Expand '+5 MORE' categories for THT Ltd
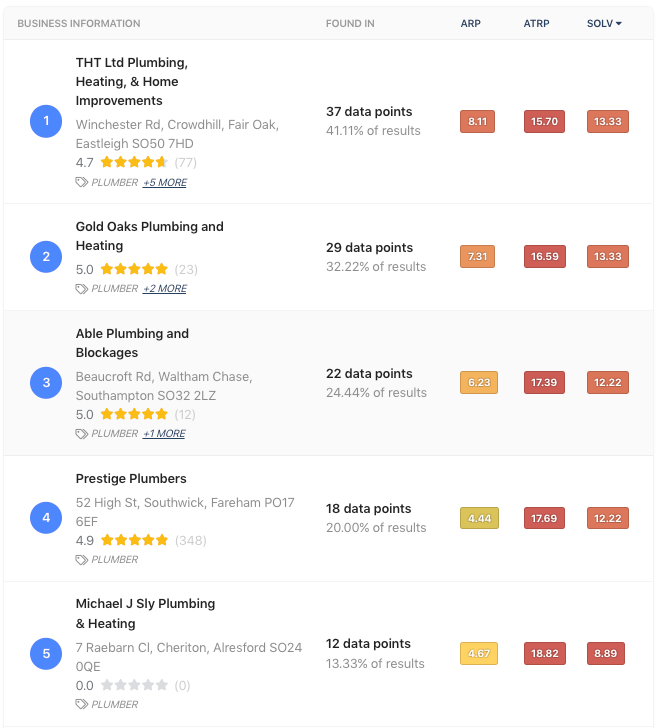 [x=164, y=183]
